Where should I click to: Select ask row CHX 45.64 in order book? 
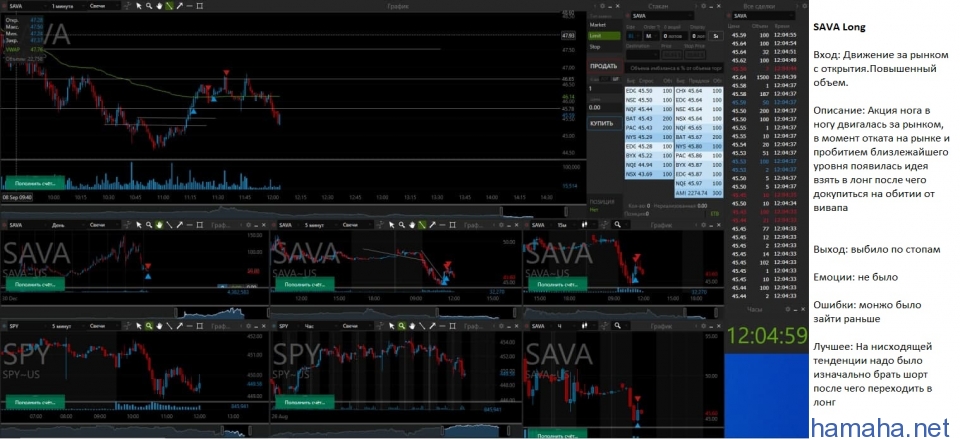click(699, 91)
